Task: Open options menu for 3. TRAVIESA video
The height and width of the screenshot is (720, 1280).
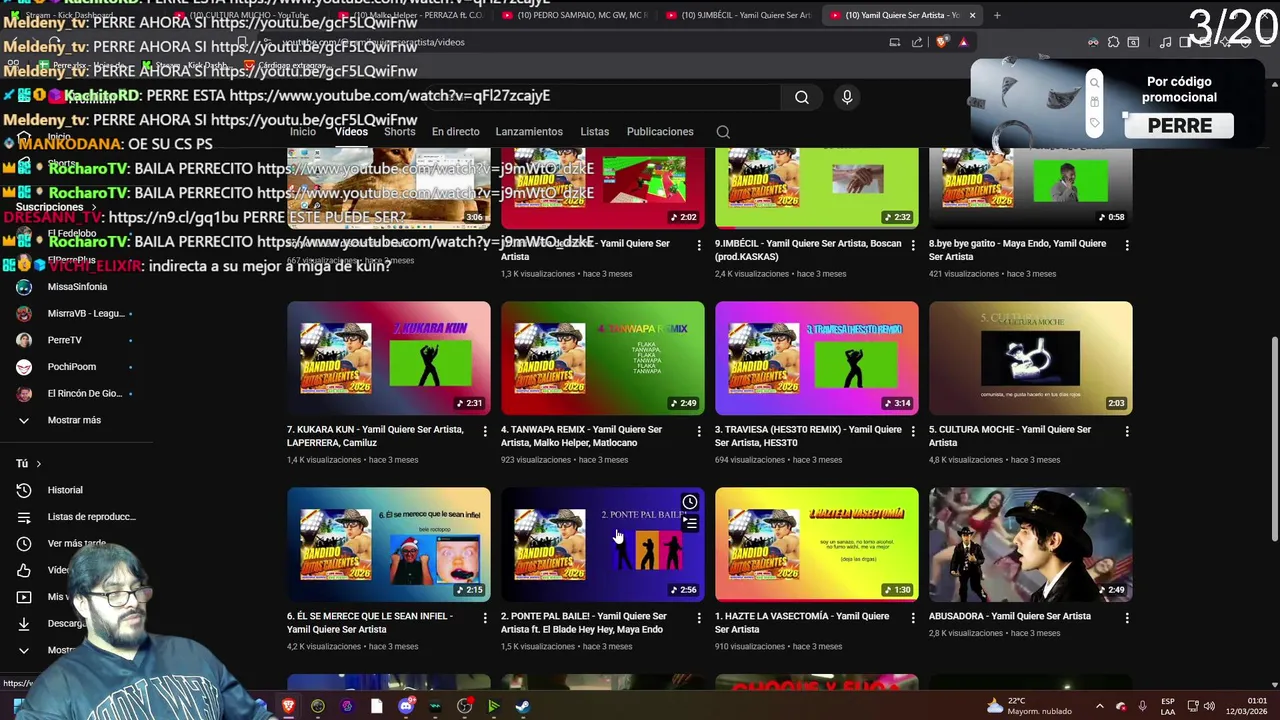Action: [913, 431]
